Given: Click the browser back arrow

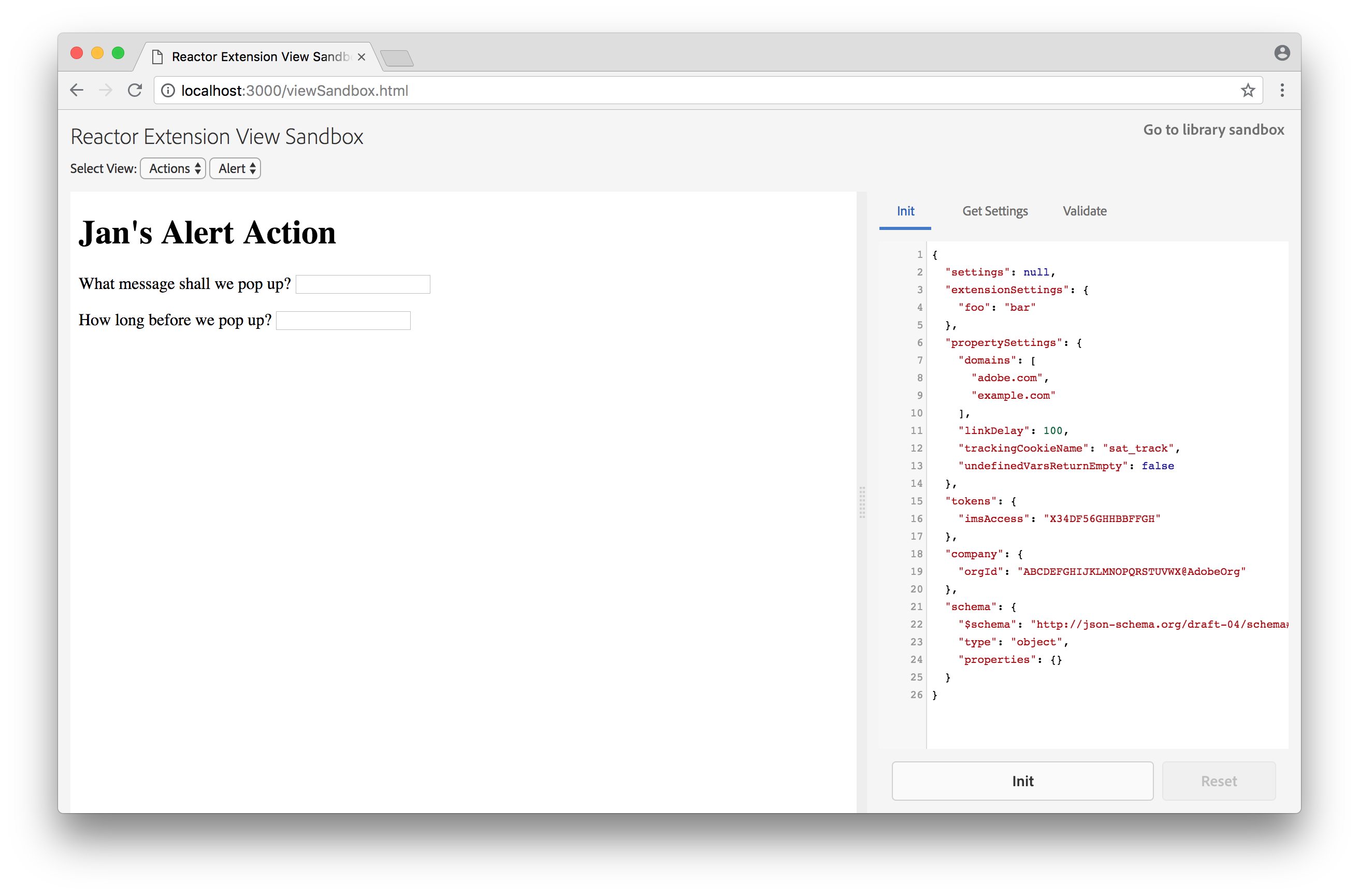Looking at the screenshot, I should tap(77, 90).
